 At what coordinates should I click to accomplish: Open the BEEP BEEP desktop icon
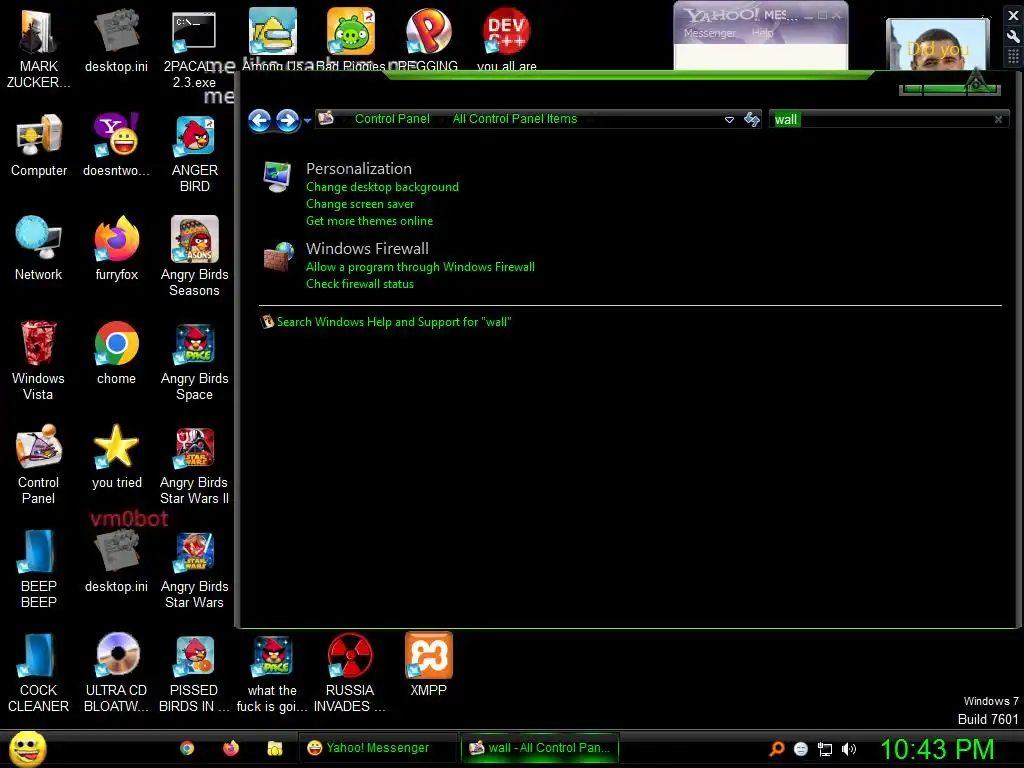38,569
